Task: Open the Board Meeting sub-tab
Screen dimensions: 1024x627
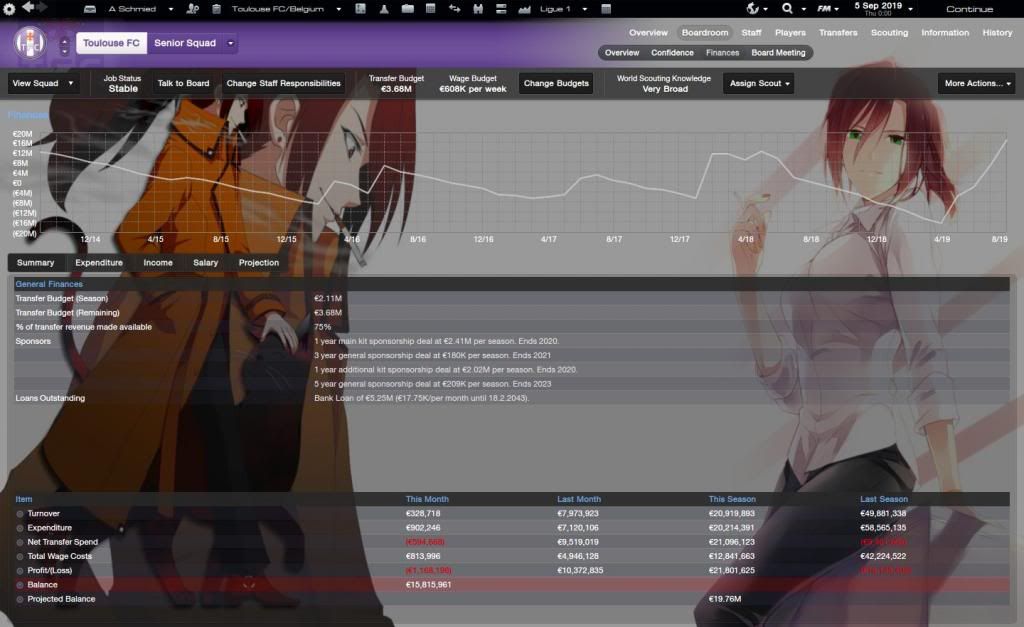Action: tap(778, 53)
